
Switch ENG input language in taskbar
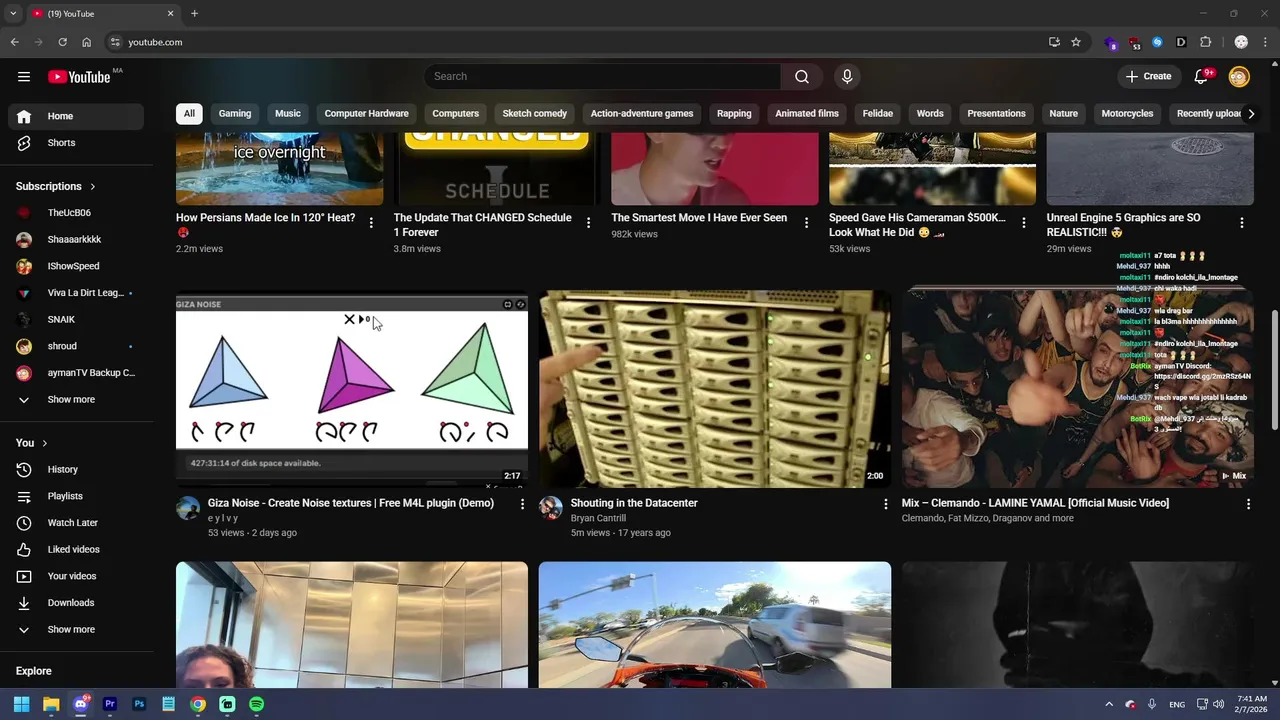tap(1177, 704)
